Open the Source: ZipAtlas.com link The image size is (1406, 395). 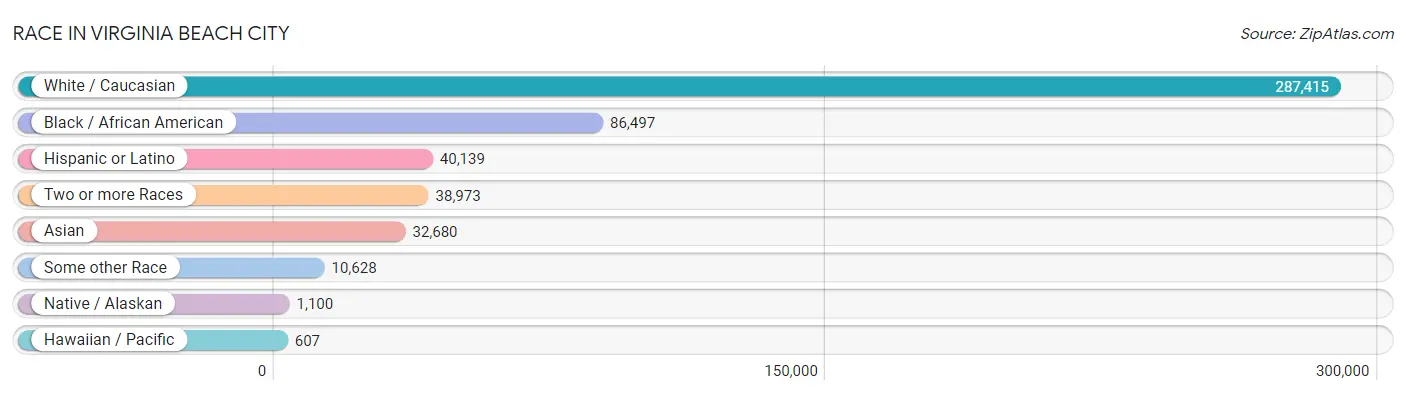click(1317, 34)
